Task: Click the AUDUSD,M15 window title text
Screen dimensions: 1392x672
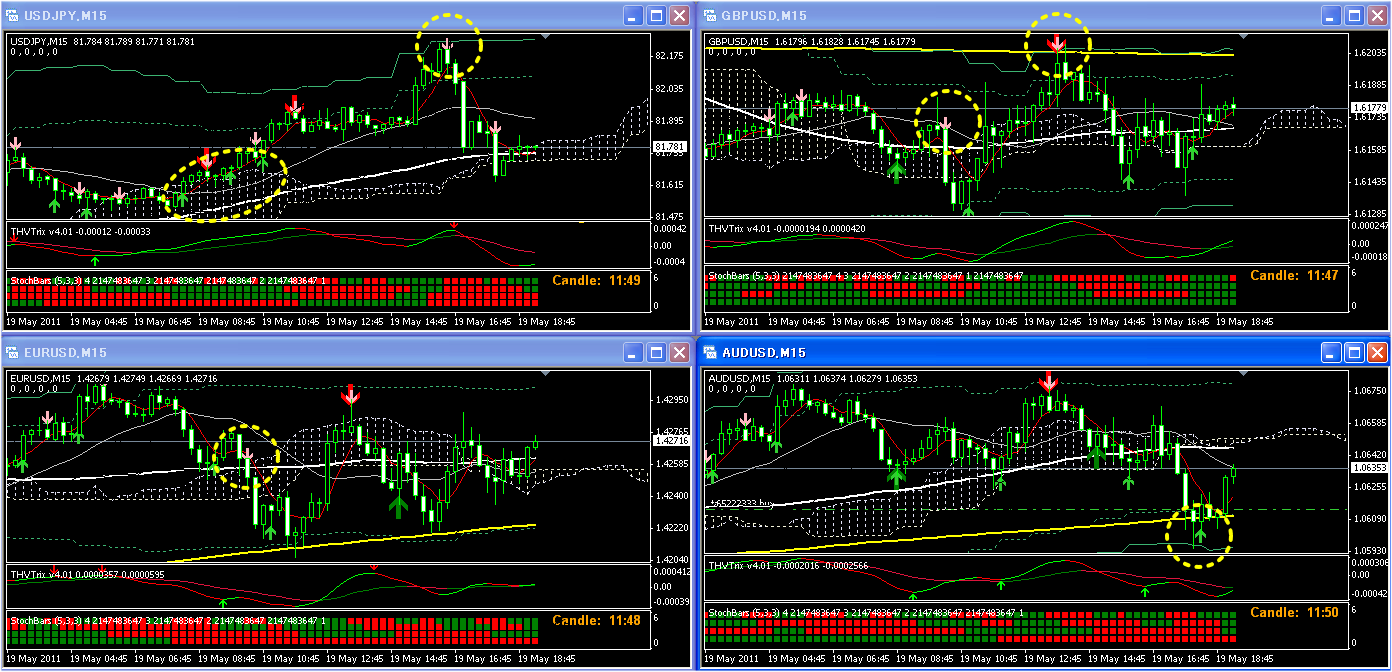Action: 764,353
